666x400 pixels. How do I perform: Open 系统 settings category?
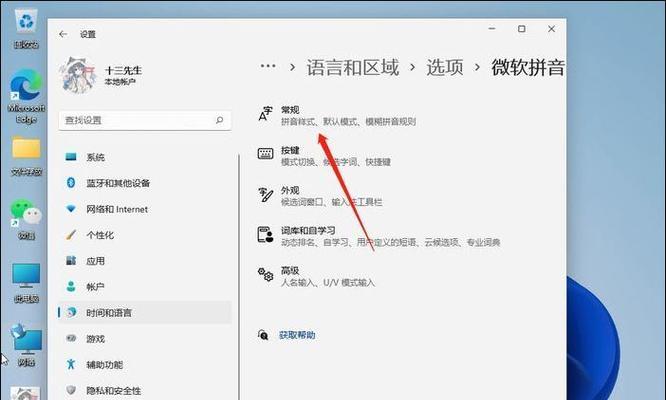(x=144, y=158)
